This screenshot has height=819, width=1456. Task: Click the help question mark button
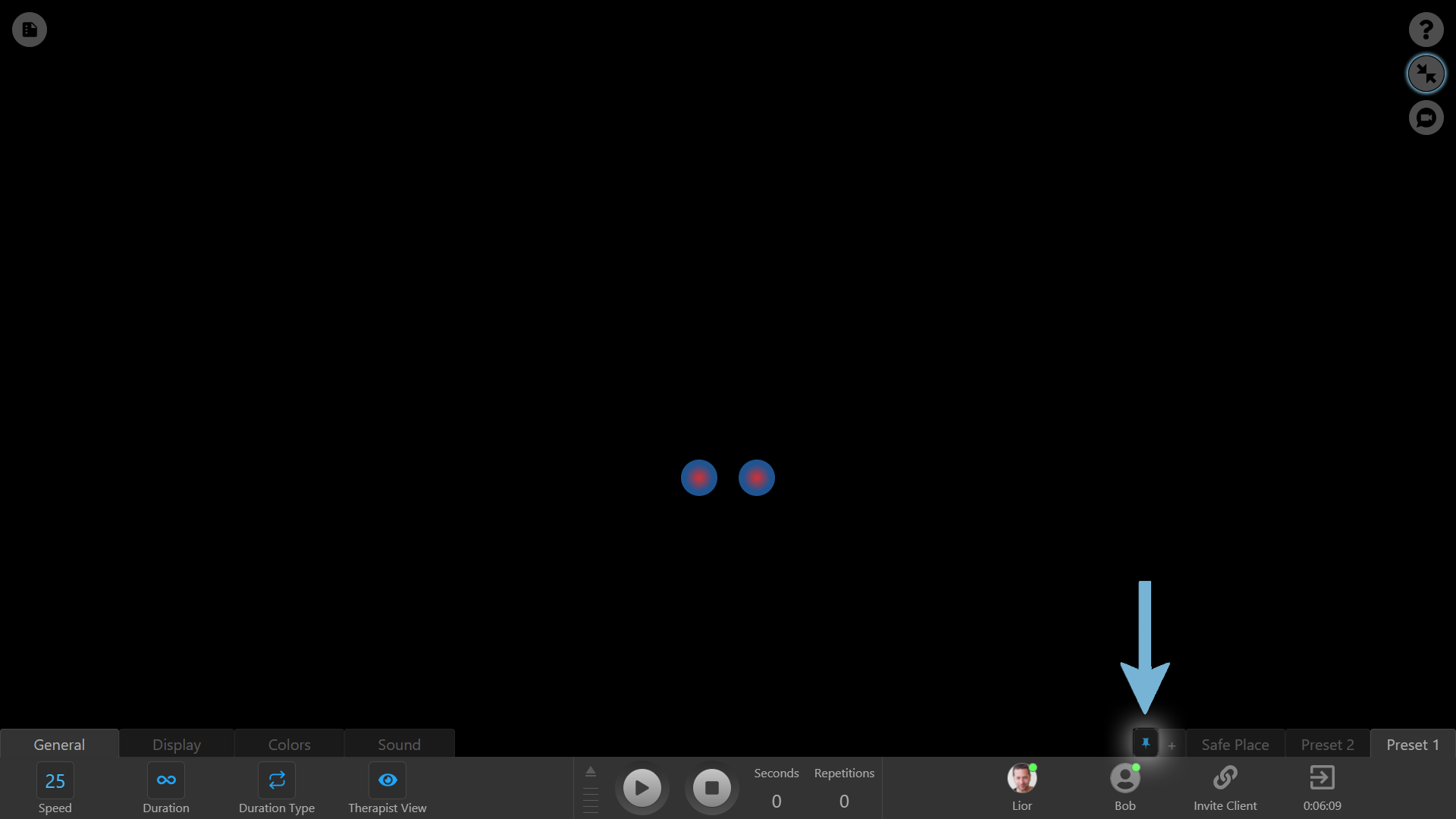point(1426,30)
